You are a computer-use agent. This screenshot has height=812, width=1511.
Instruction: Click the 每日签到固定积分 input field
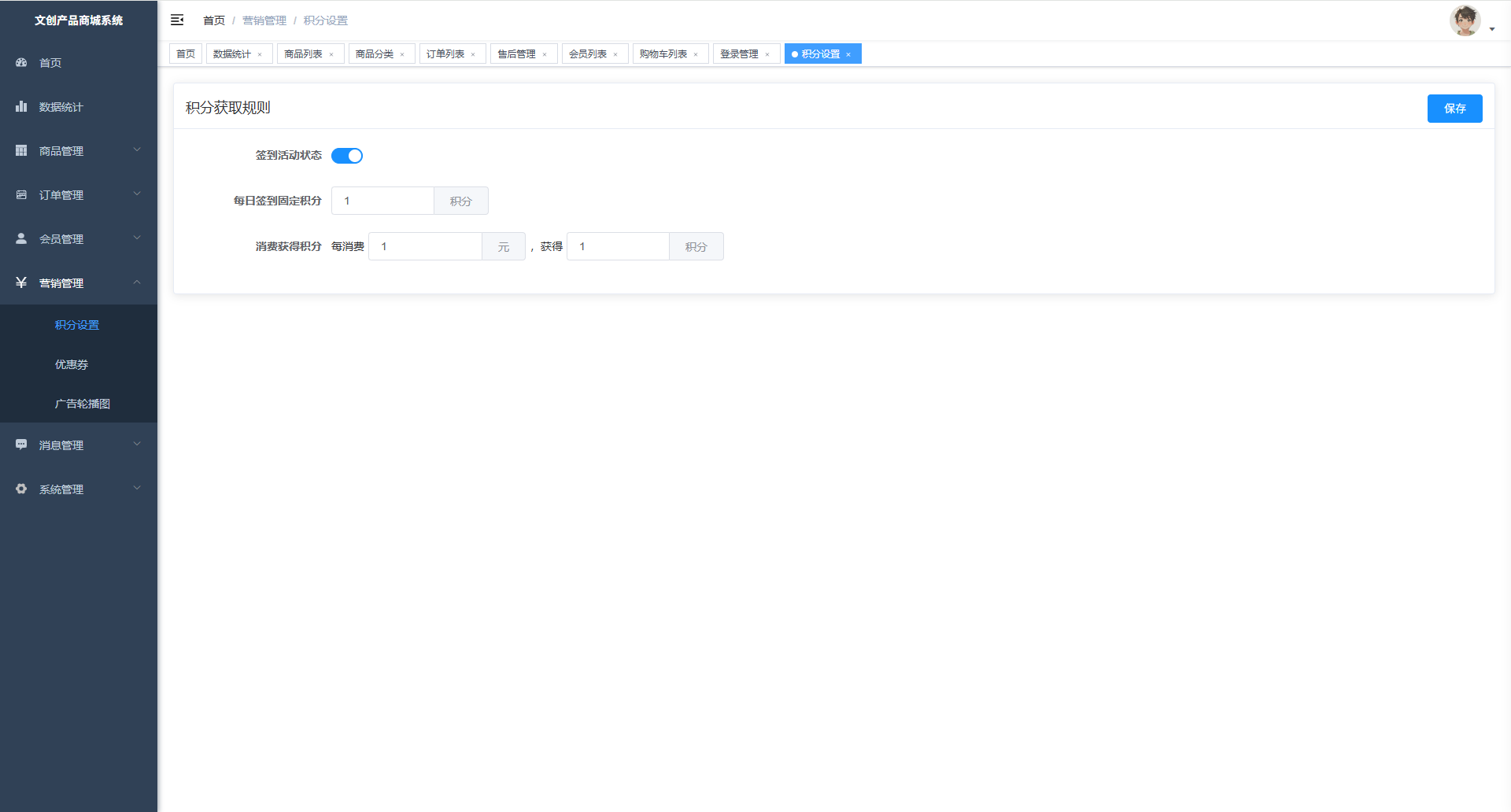(382, 201)
